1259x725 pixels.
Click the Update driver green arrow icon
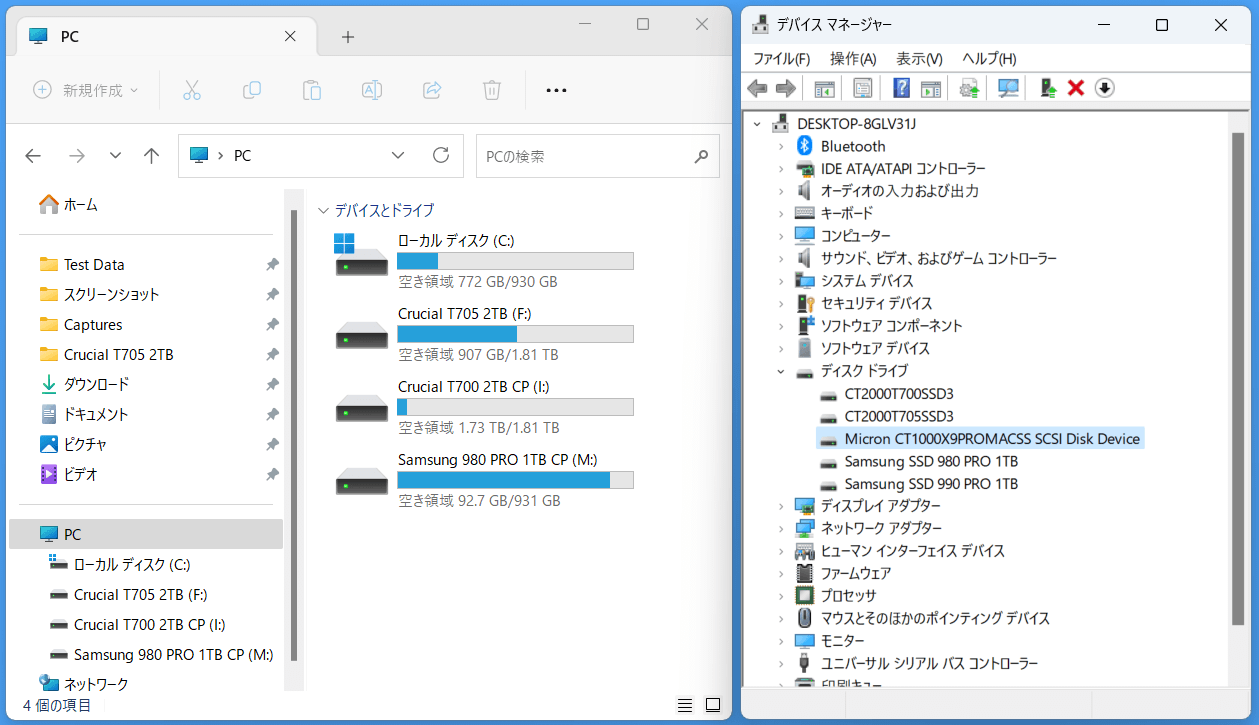(x=1048, y=89)
